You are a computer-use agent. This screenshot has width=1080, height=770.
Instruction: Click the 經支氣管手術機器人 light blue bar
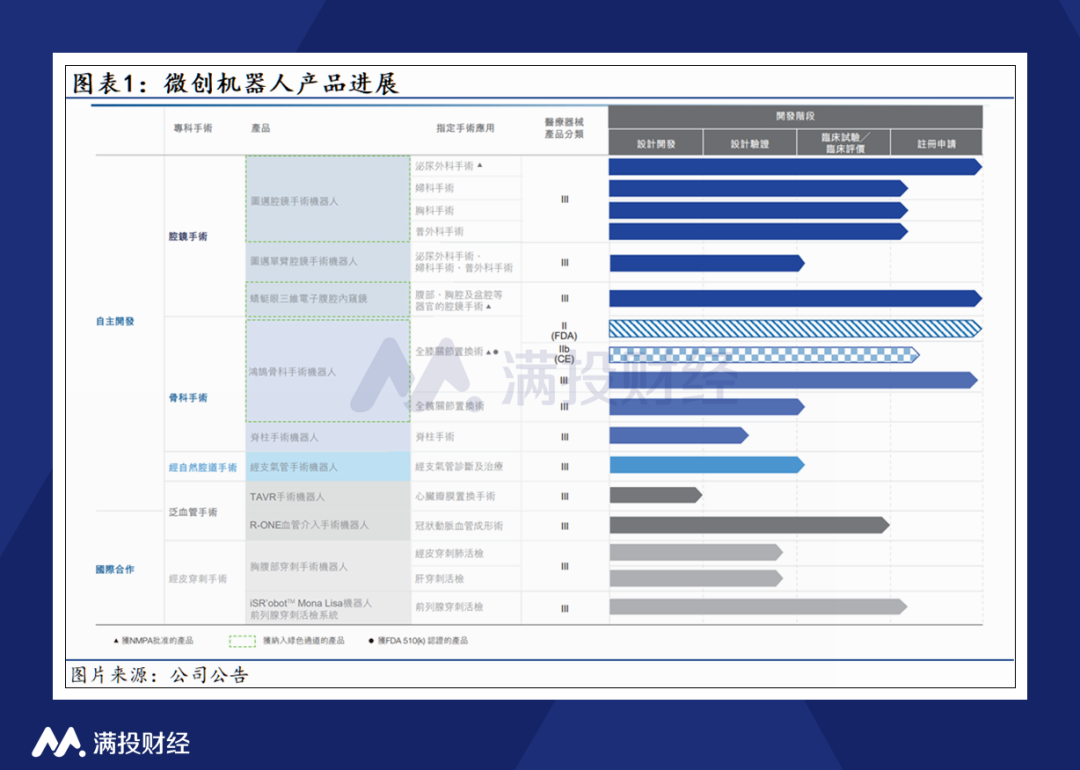[x=707, y=465]
